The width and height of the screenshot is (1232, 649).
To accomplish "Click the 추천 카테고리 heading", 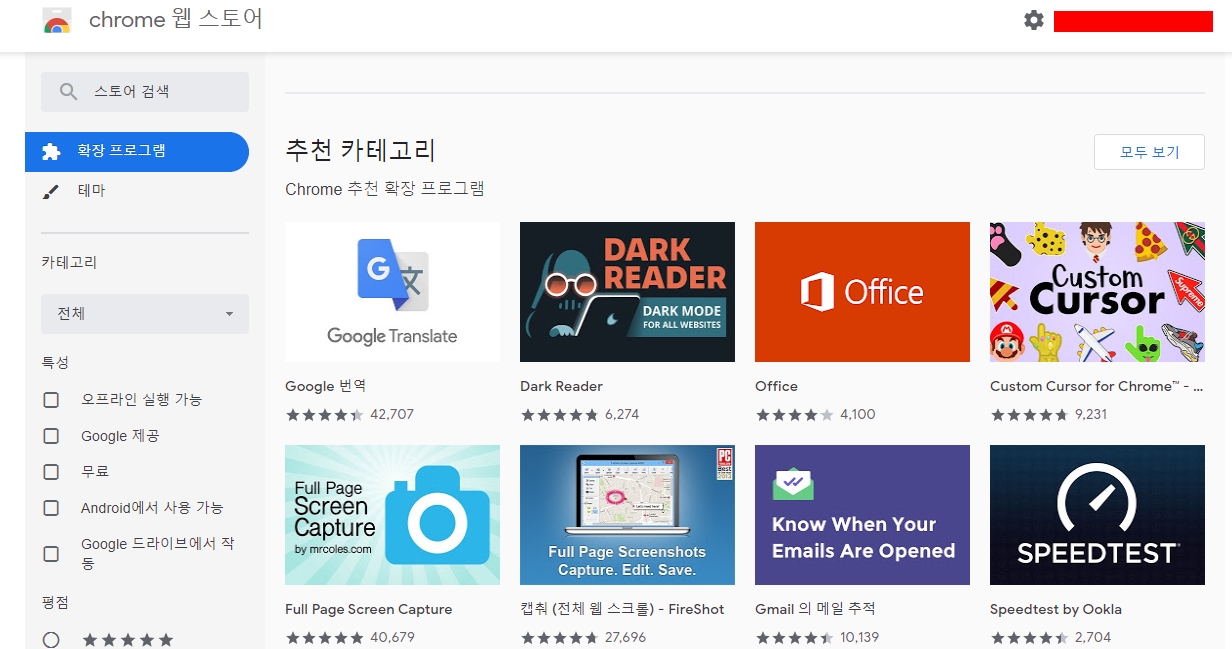I will point(361,151).
